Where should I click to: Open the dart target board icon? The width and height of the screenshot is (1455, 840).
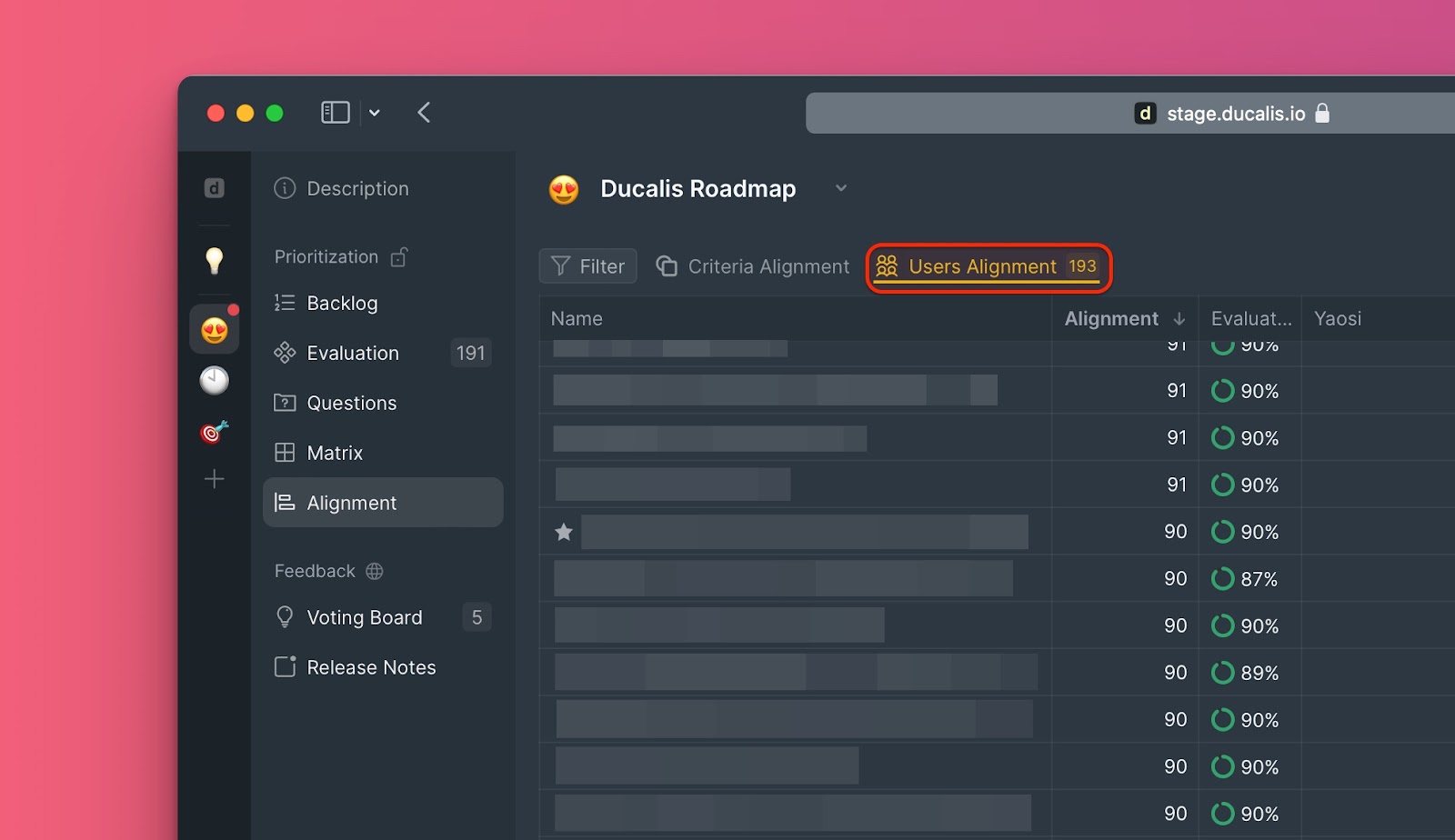[215, 433]
